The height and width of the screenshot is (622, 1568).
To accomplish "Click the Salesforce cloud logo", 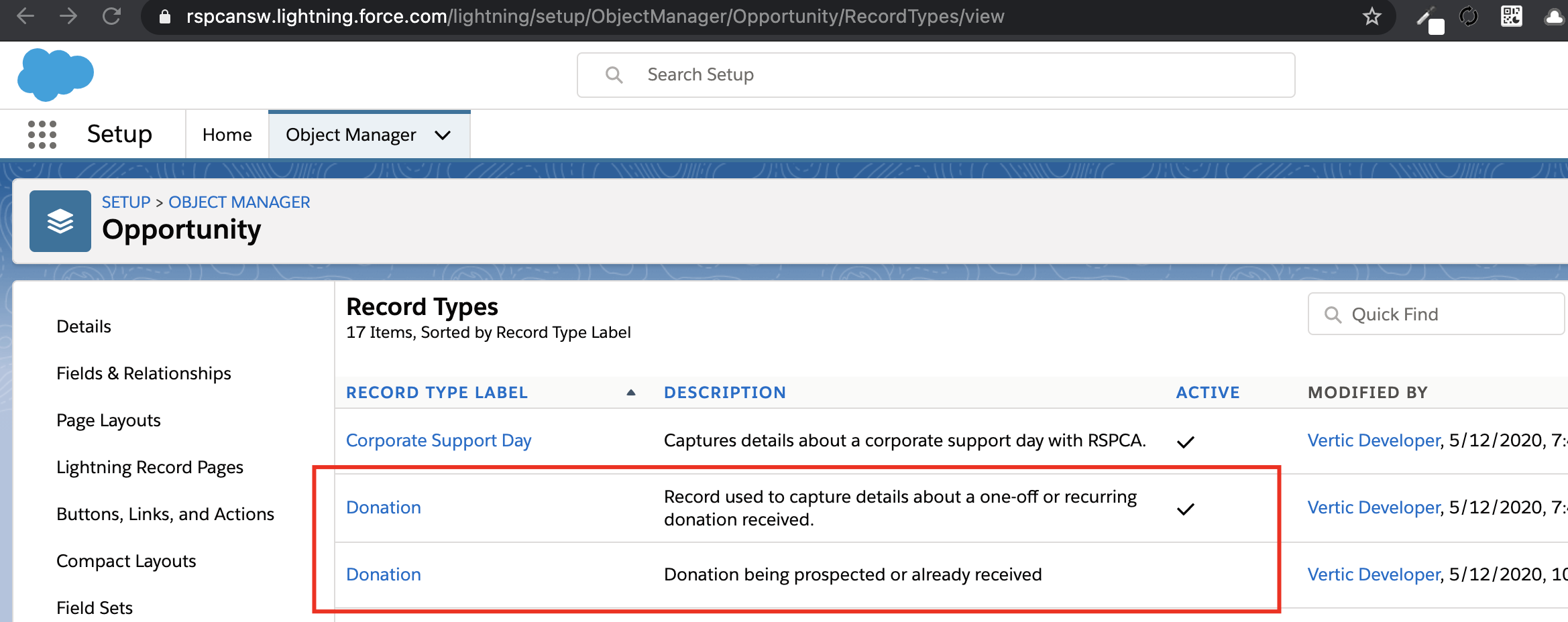I will [x=56, y=74].
